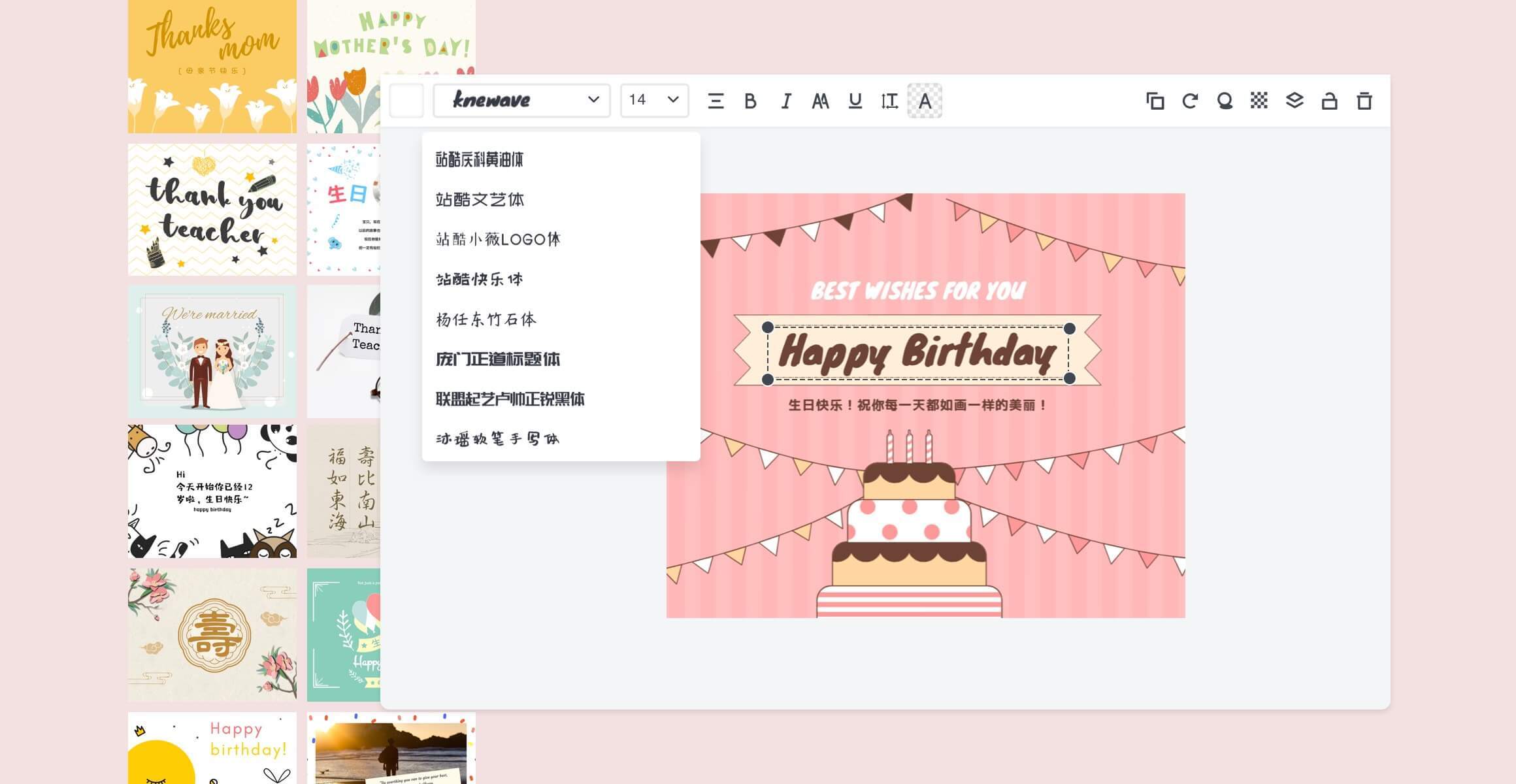Adjust letter spacing and line height
The width and height of the screenshot is (1516, 784).
point(891,101)
